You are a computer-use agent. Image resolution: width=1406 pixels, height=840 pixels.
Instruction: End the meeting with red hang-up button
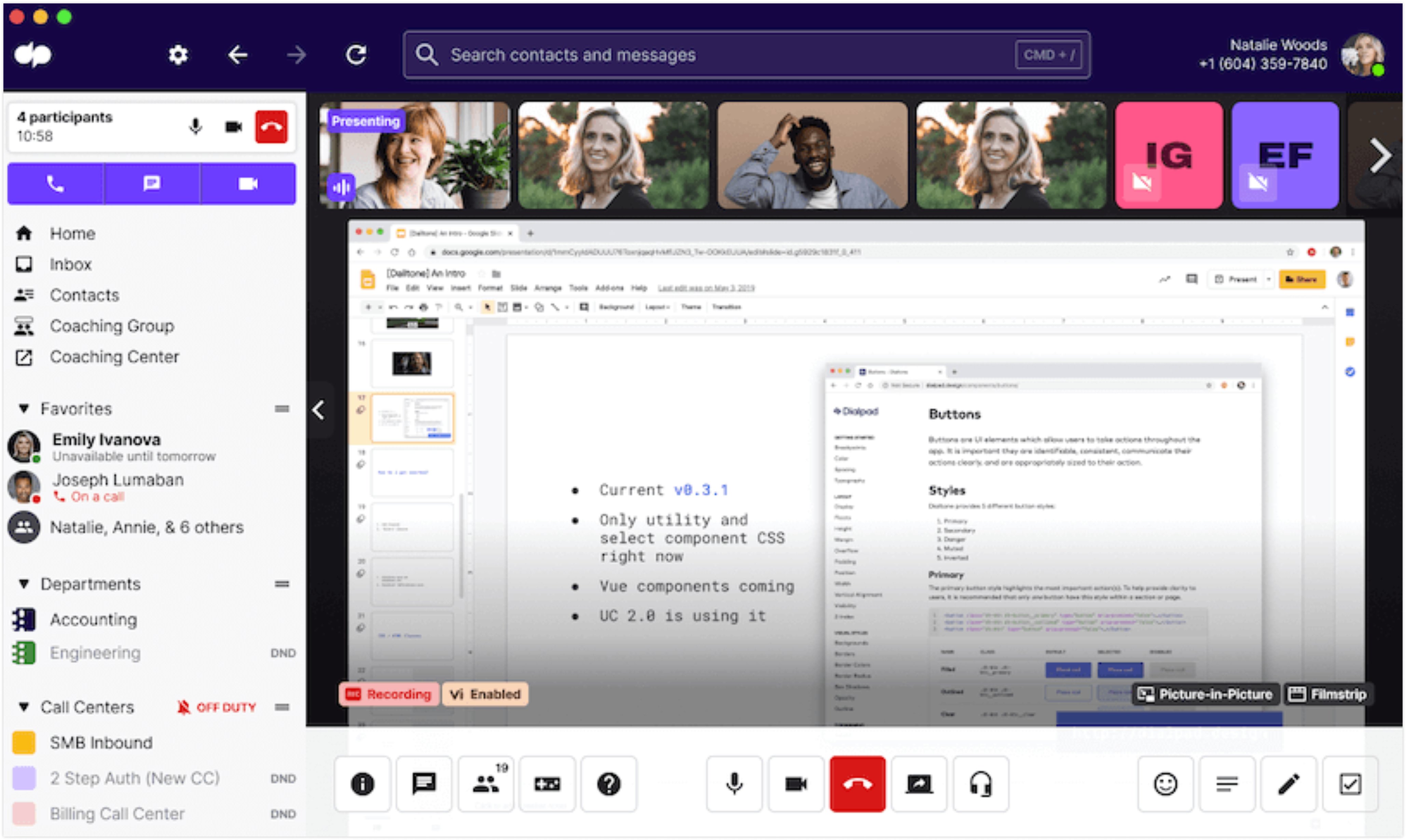point(857,784)
